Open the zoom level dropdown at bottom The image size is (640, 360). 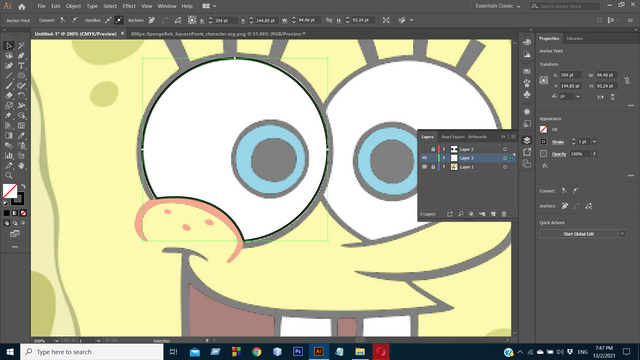pos(56,340)
